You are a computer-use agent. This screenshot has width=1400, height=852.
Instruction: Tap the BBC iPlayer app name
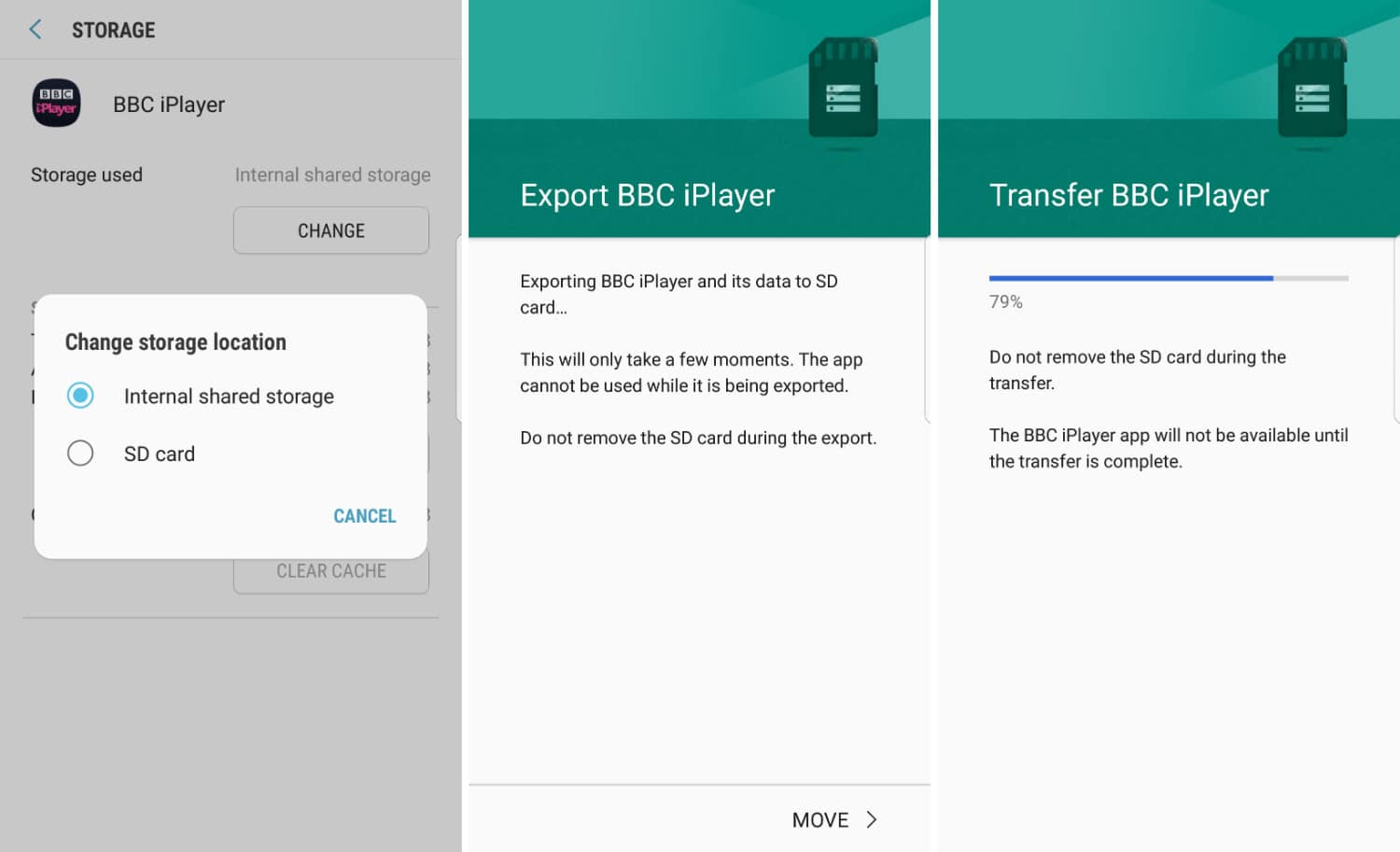click(x=169, y=105)
